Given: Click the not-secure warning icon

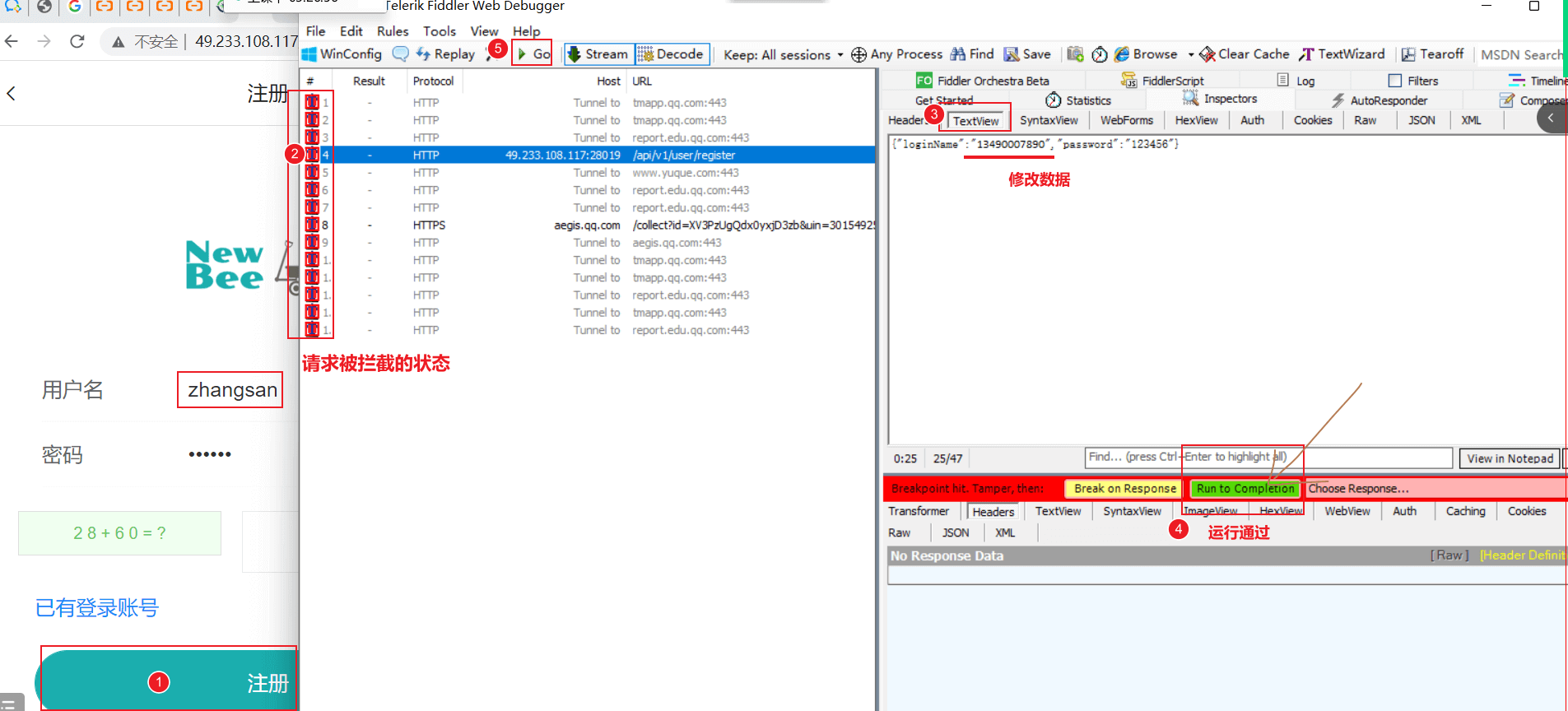Looking at the screenshot, I should point(119,42).
